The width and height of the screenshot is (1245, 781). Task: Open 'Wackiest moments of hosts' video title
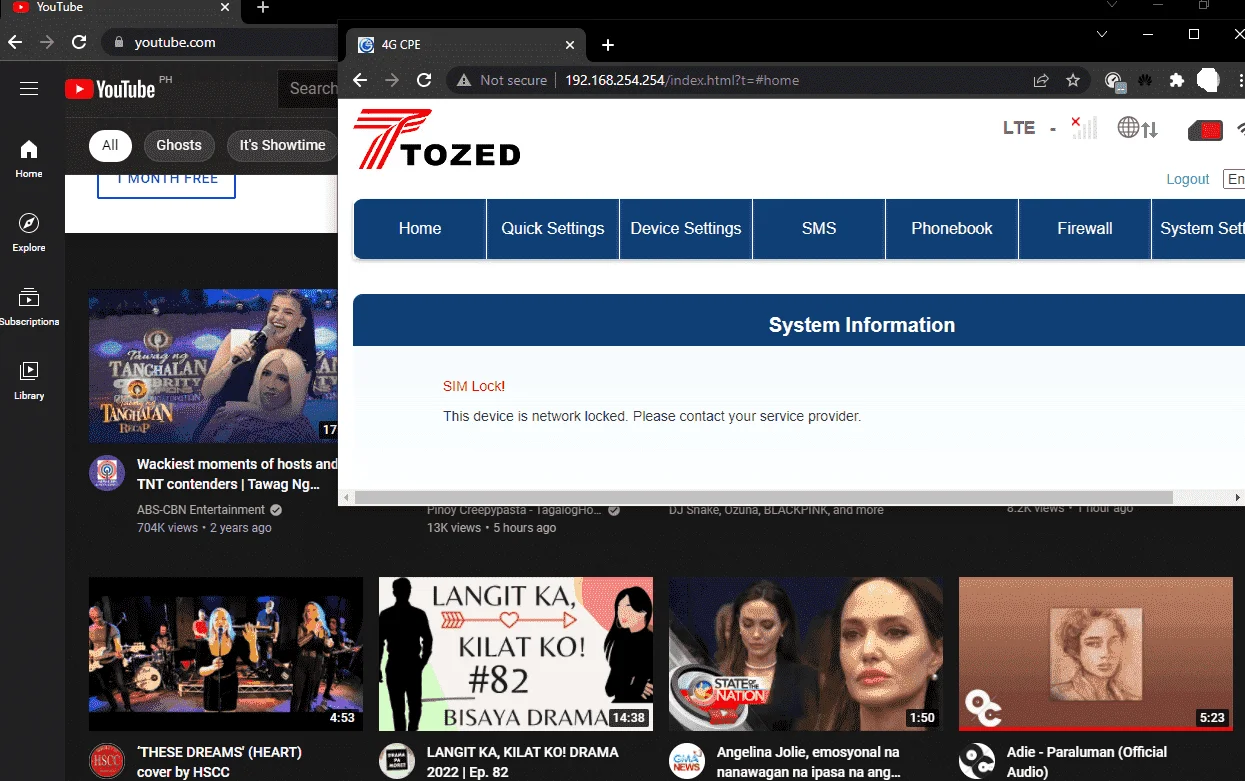(x=237, y=474)
